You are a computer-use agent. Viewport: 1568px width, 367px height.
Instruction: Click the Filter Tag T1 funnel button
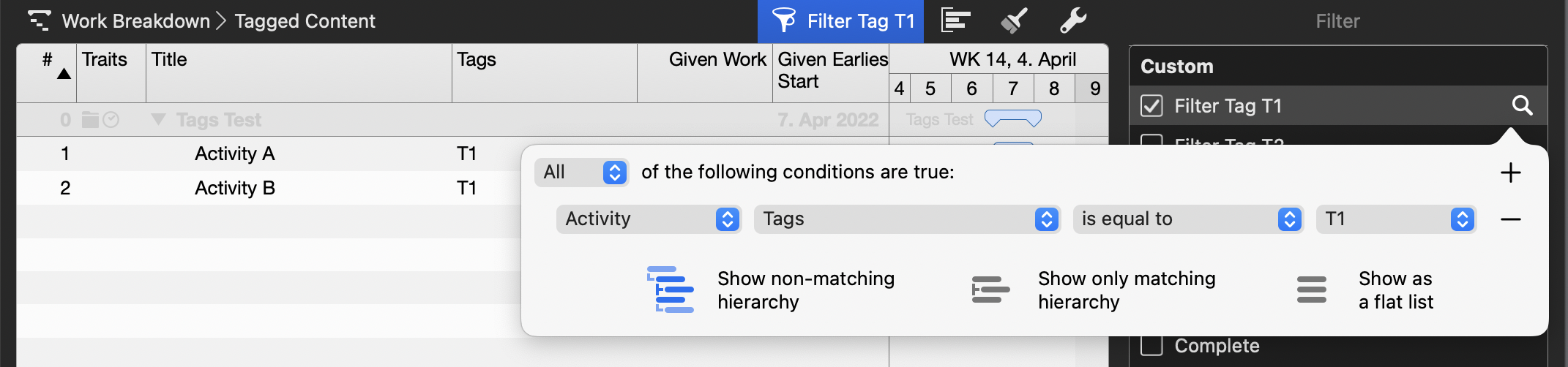coord(840,21)
